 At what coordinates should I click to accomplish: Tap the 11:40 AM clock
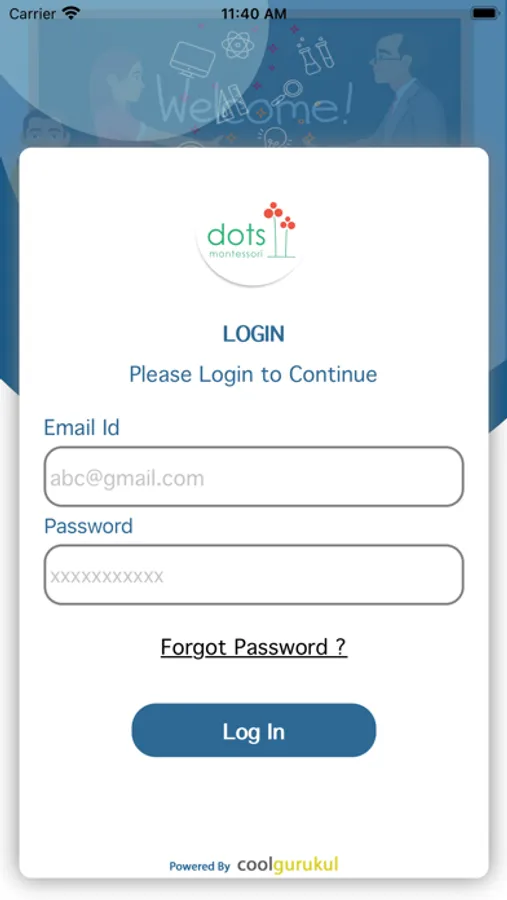254,14
